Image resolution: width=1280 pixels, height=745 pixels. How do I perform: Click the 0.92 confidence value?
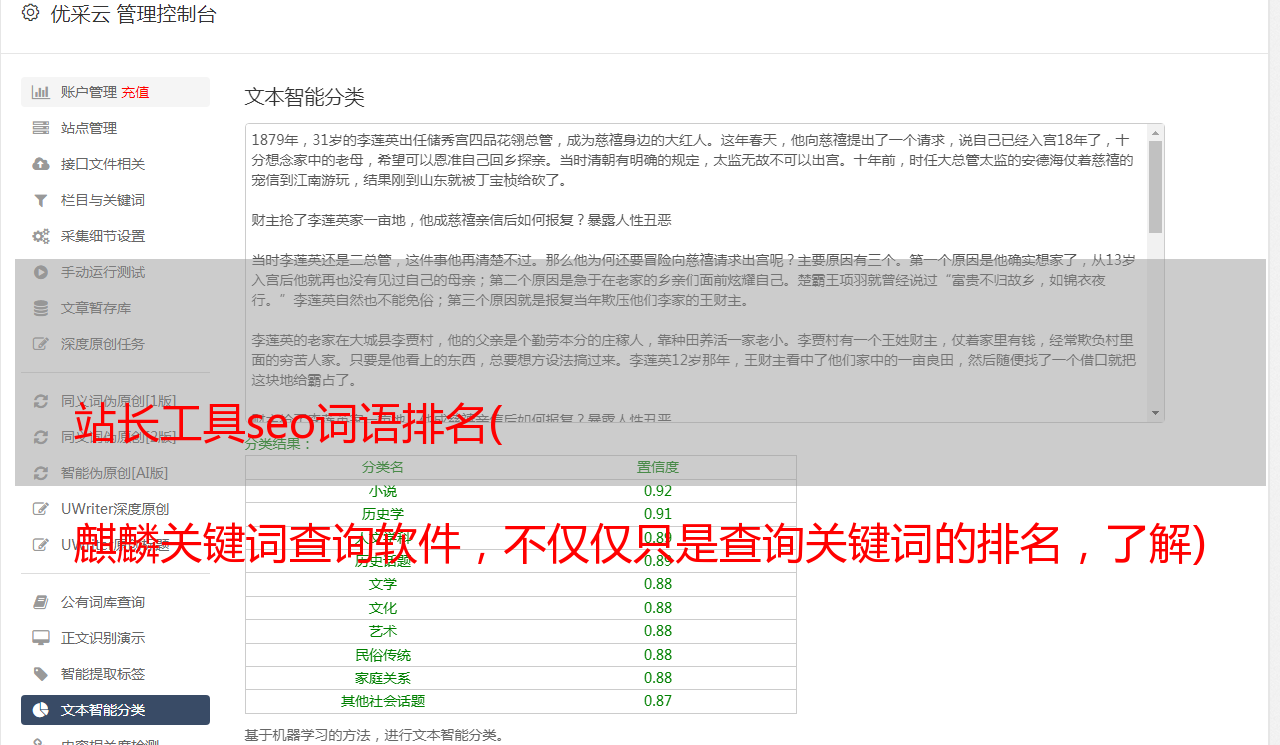[x=658, y=491]
